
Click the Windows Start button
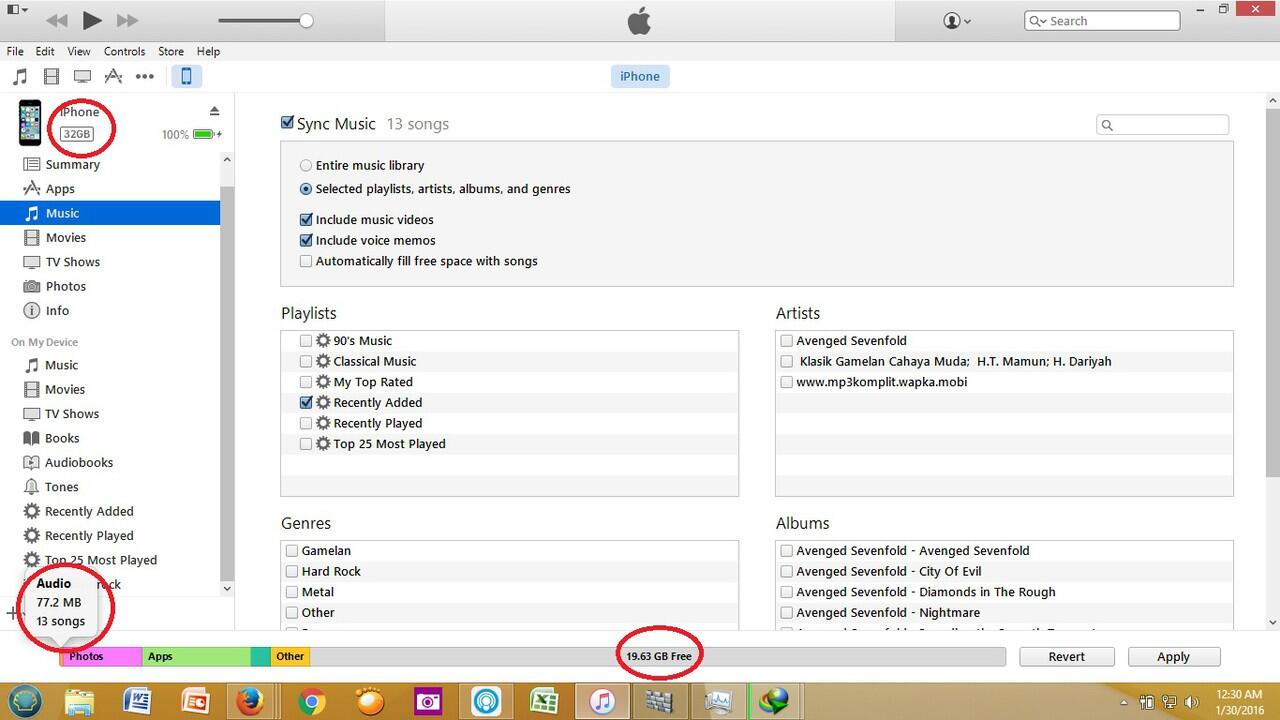click(x=25, y=701)
